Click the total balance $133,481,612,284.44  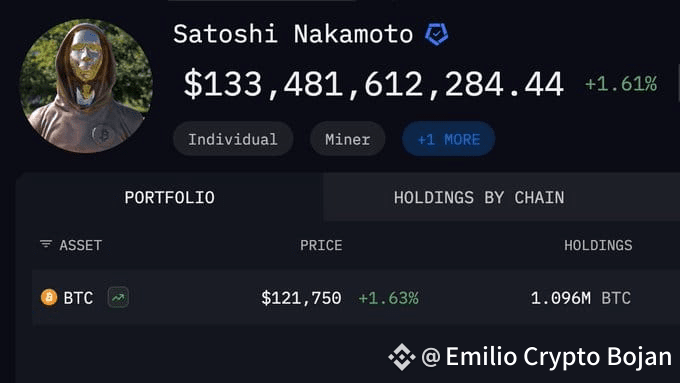click(373, 84)
